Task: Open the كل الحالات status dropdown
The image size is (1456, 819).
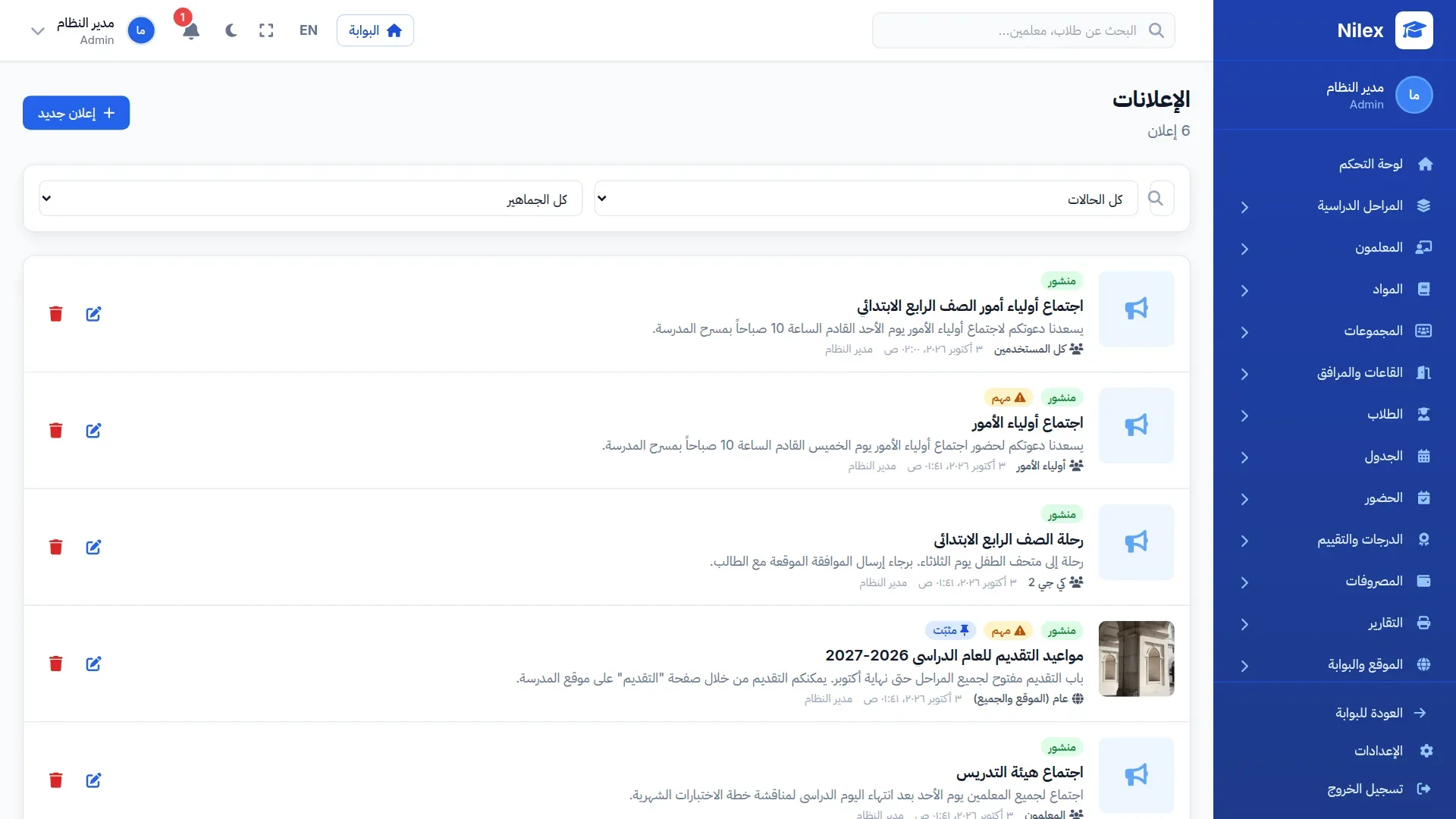Action: pos(866,198)
